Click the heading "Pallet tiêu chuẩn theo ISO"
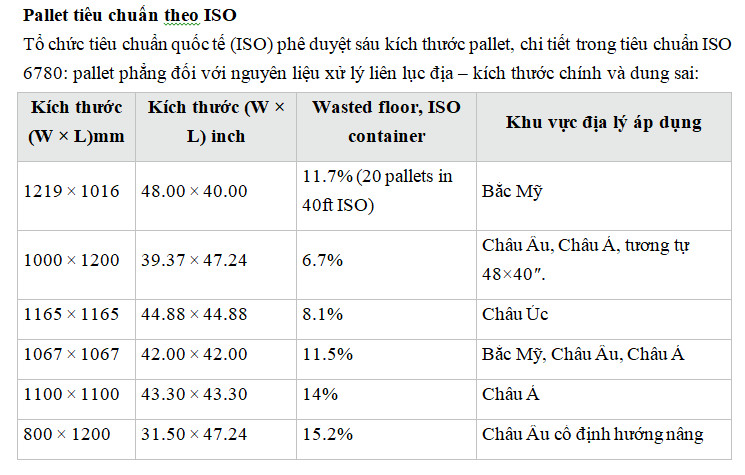Viewport: 745px width, 475px height. coord(130,16)
